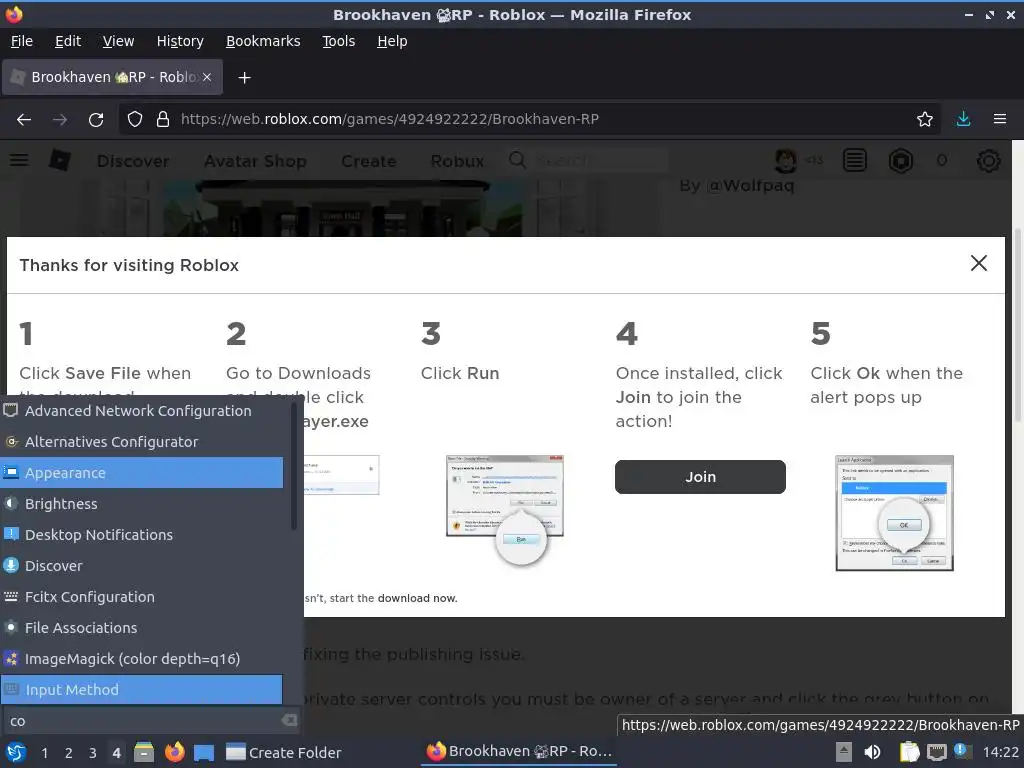This screenshot has height=768, width=1024.
Task: Switch to workspace 3
Action: tap(93, 753)
